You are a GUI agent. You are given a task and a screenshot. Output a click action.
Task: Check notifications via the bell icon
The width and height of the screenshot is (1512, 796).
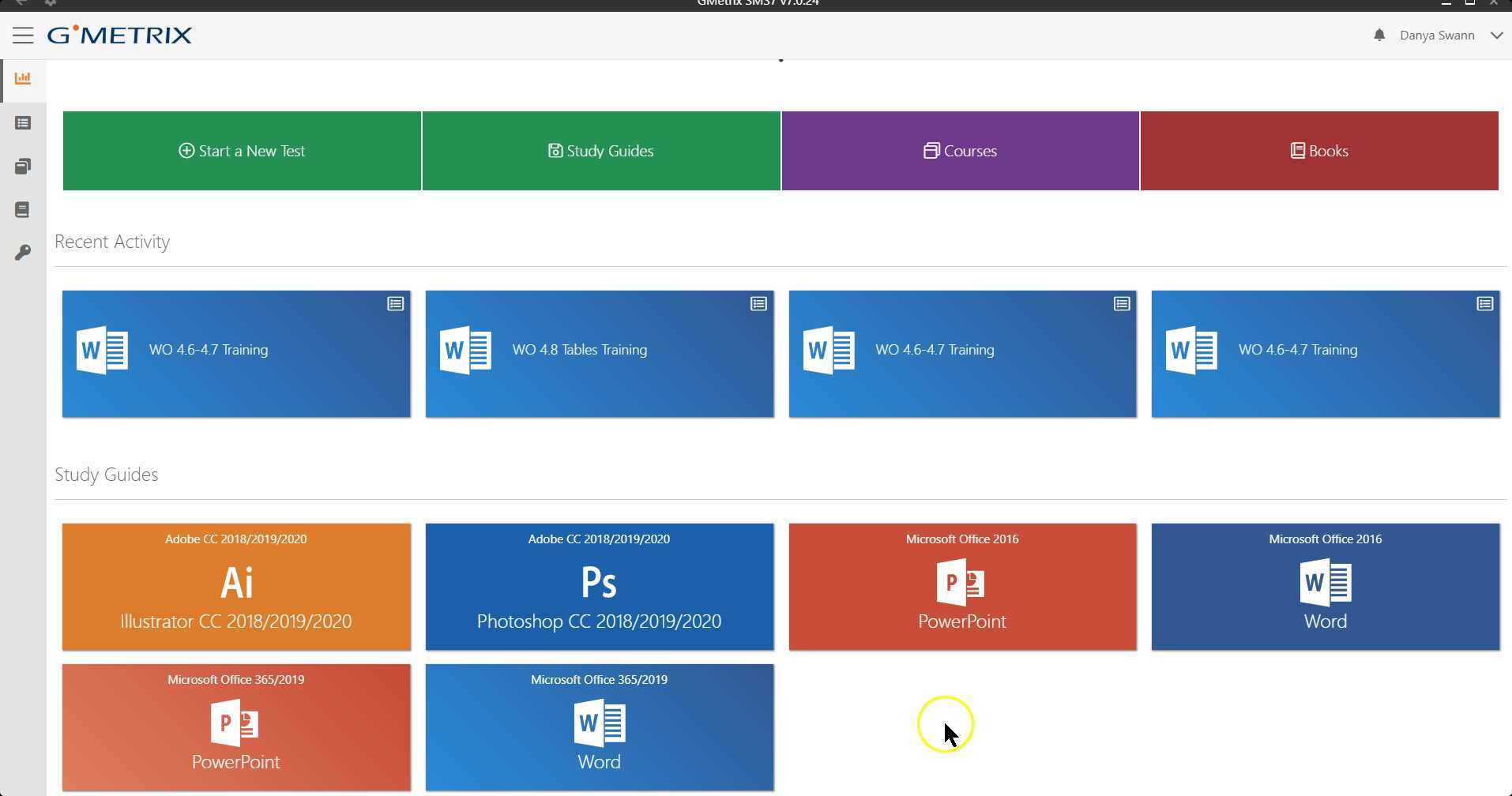[x=1379, y=35]
